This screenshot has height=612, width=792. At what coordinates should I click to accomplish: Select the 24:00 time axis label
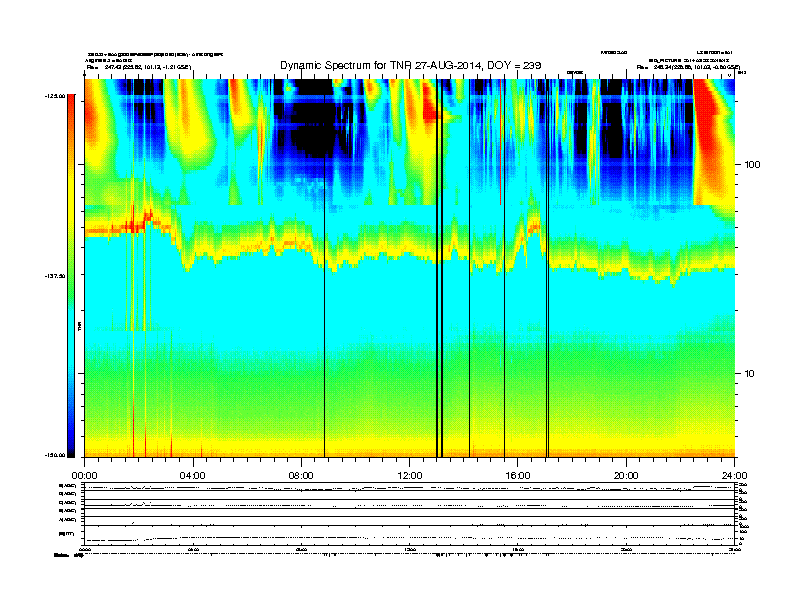[734, 476]
